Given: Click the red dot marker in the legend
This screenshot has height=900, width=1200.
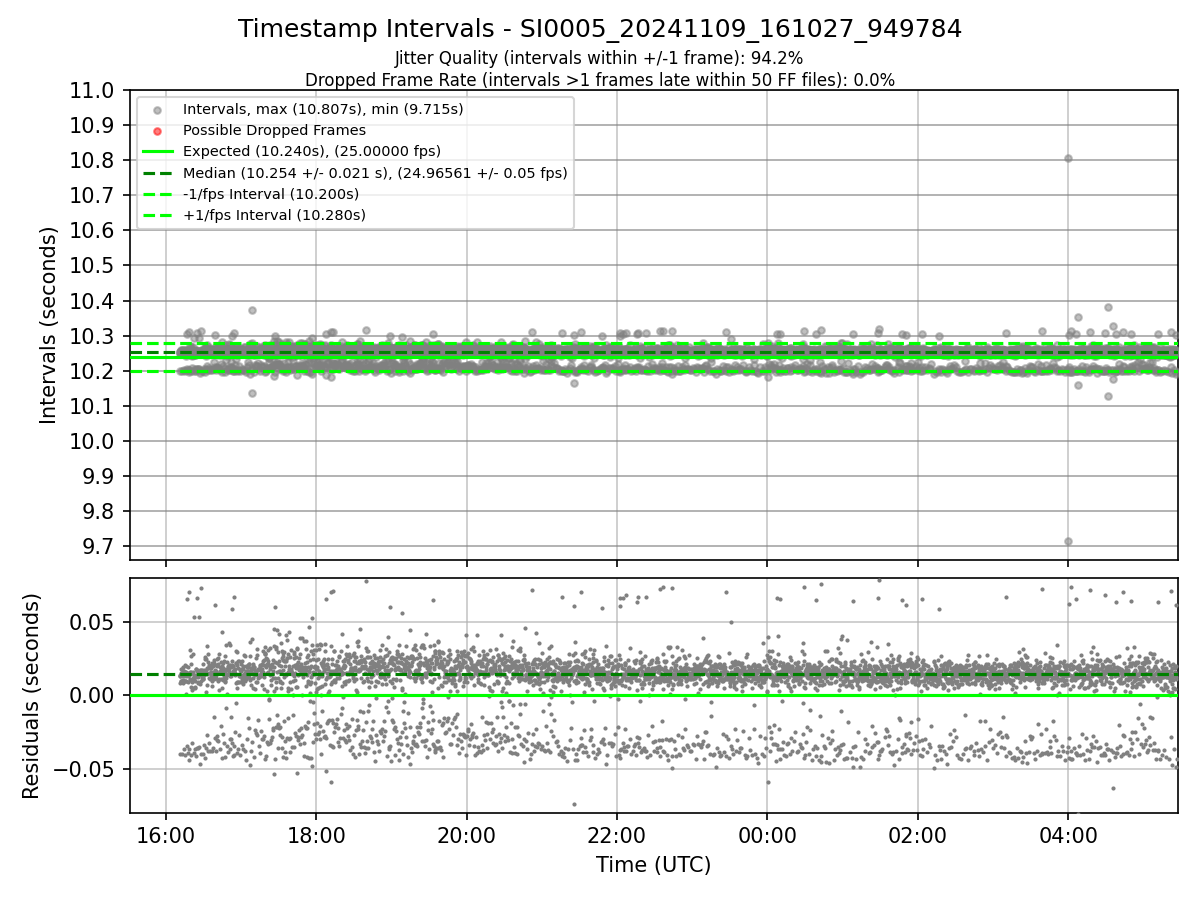Looking at the screenshot, I should tap(157, 131).
